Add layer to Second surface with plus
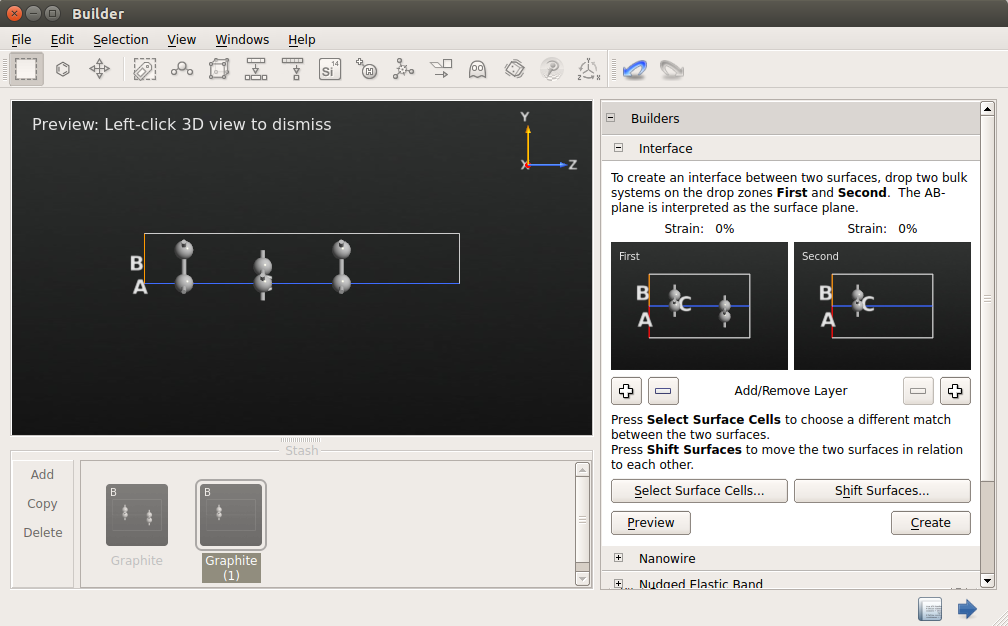Image resolution: width=1008 pixels, height=626 pixels. click(955, 391)
